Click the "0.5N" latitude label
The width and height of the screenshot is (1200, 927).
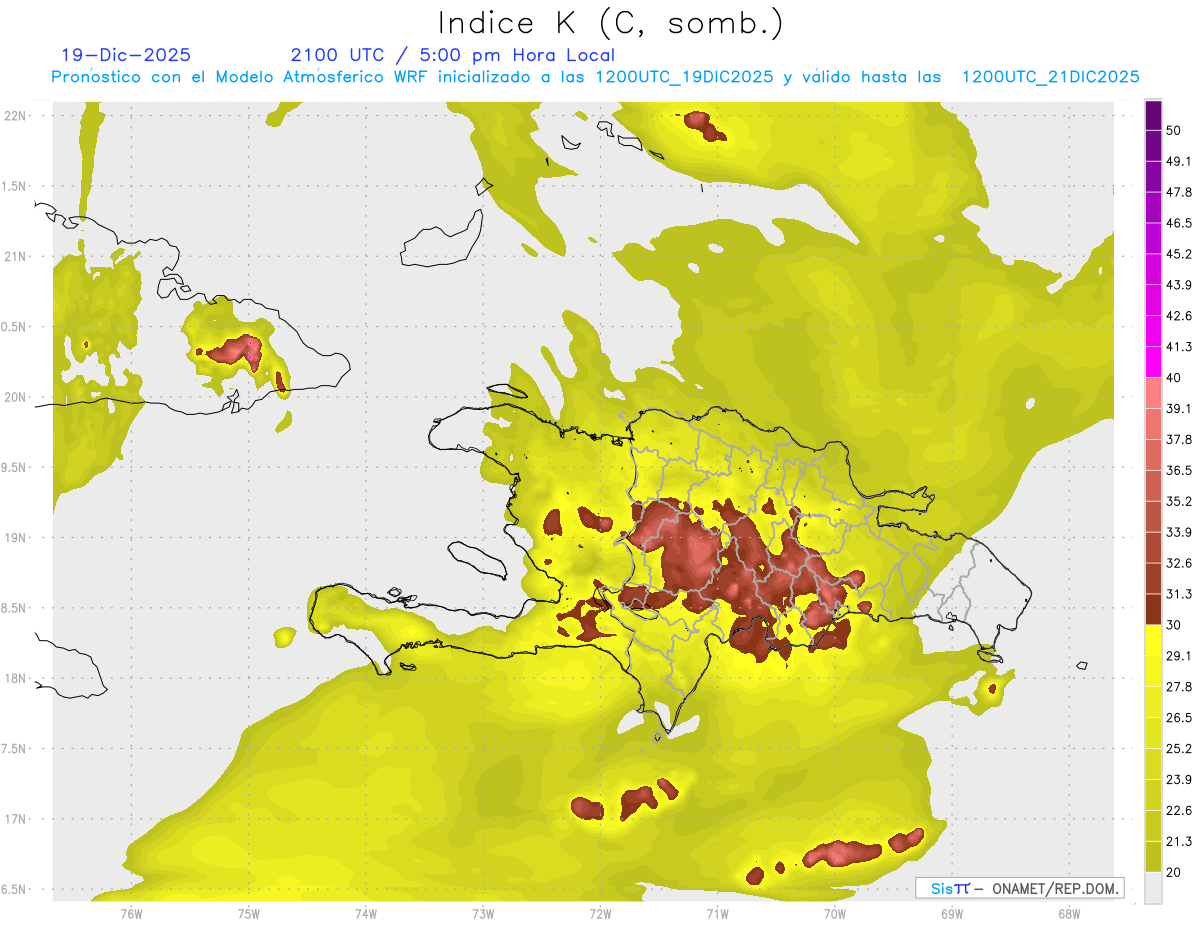tap(13, 327)
